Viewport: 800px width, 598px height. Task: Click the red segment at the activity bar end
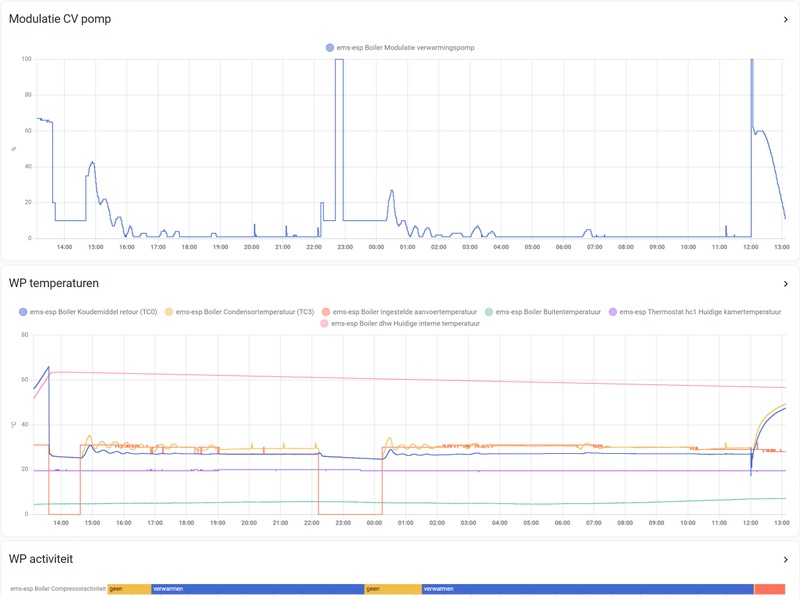point(770,588)
